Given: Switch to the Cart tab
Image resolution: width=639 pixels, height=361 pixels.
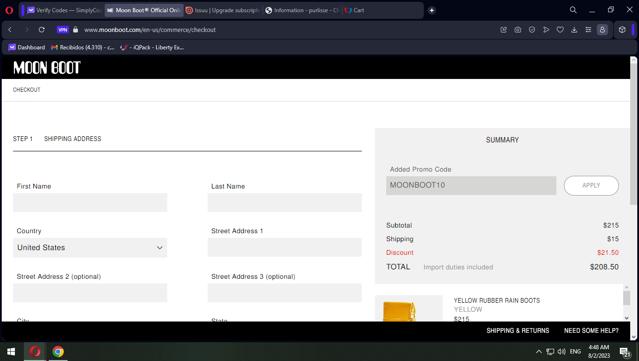Looking at the screenshot, I should [355, 11].
